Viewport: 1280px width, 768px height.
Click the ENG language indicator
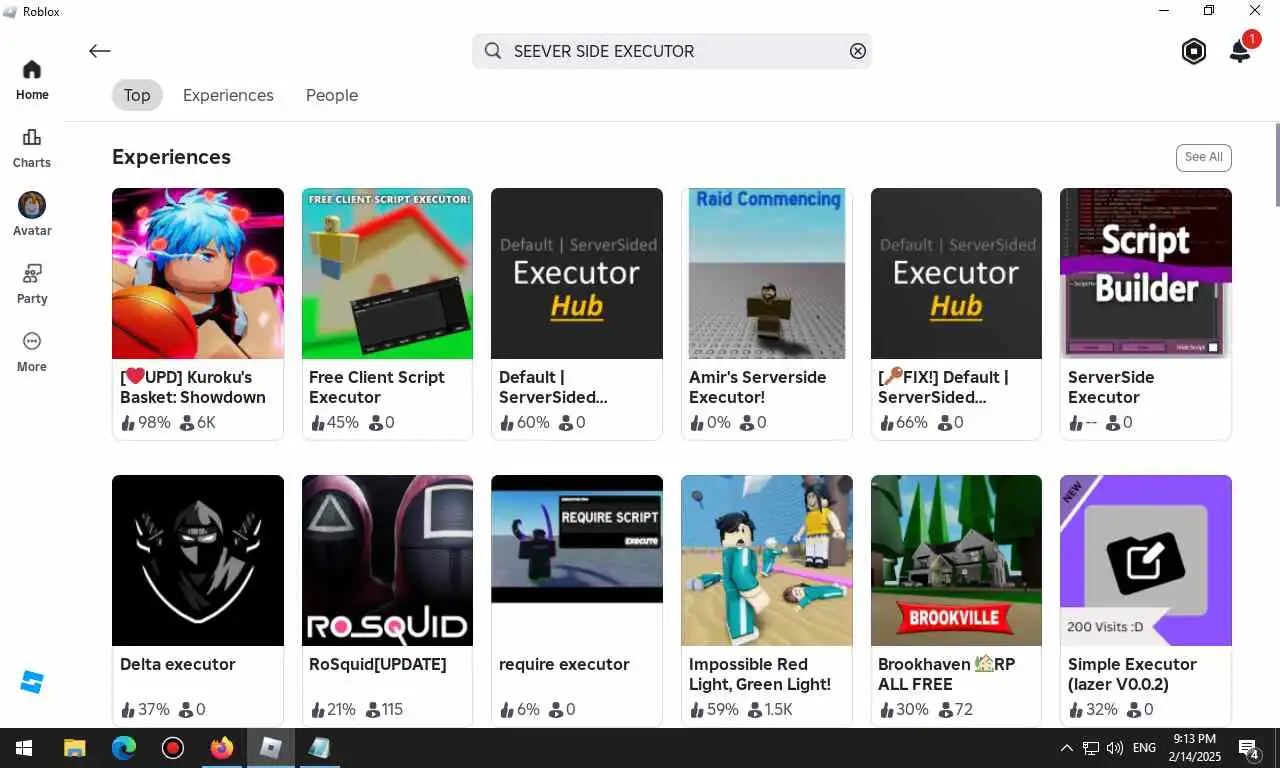[1144, 748]
